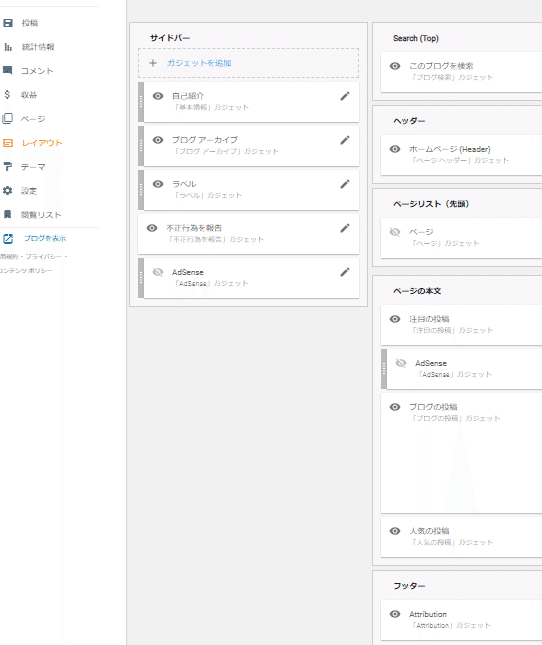Open the 設定 settings gear icon
The width and height of the screenshot is (542, 645).
(x=8, y=190)
